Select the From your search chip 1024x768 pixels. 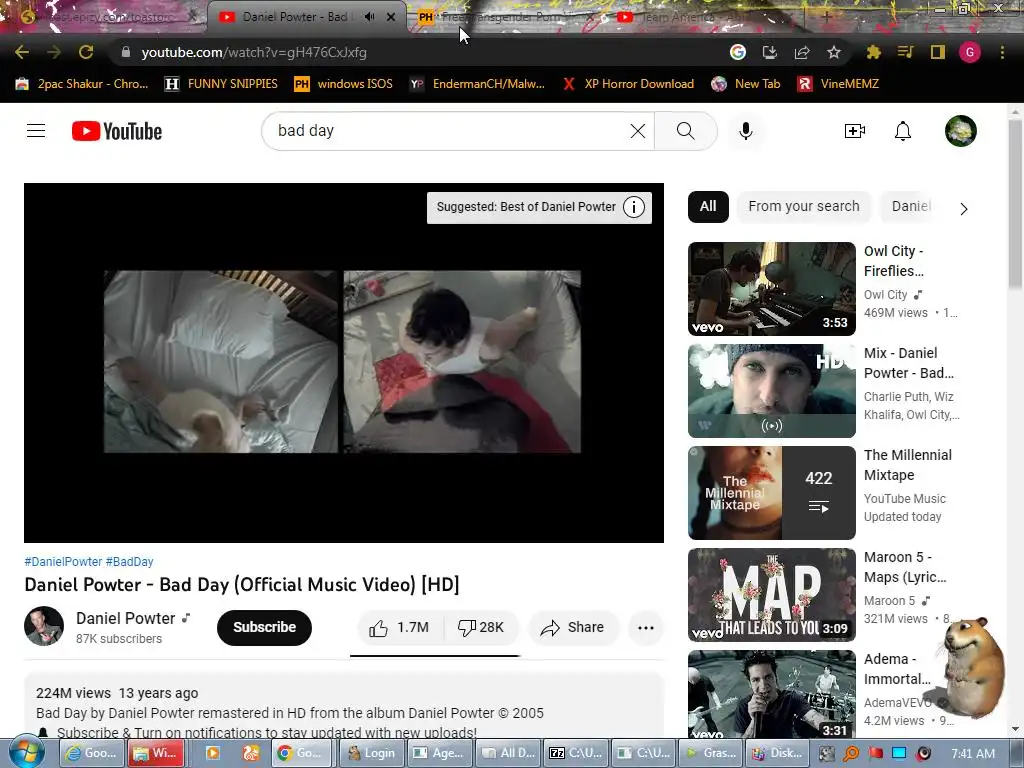(x=804, y=206)
